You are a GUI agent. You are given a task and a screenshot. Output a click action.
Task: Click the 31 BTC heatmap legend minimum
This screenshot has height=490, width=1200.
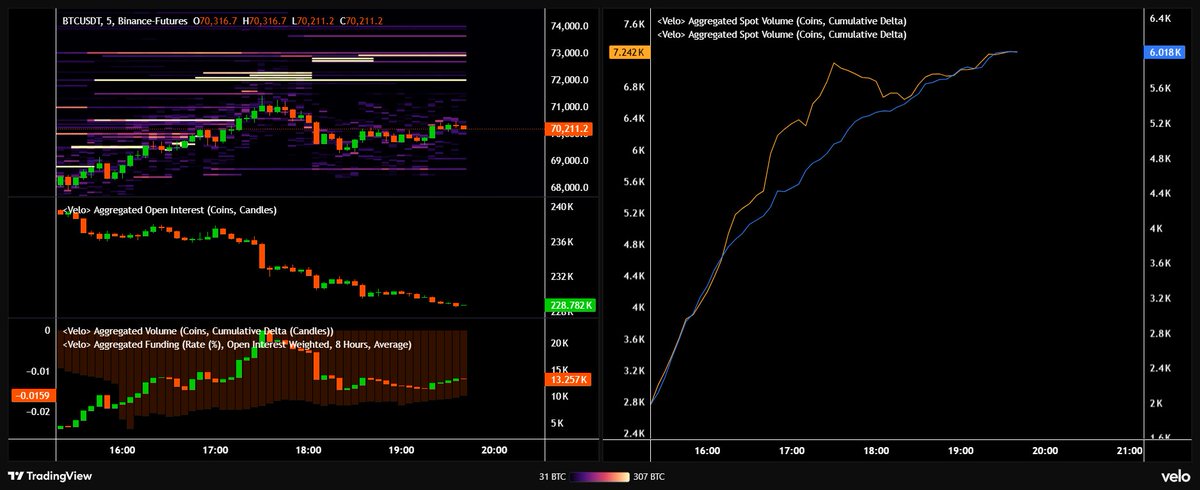[554, 476]
